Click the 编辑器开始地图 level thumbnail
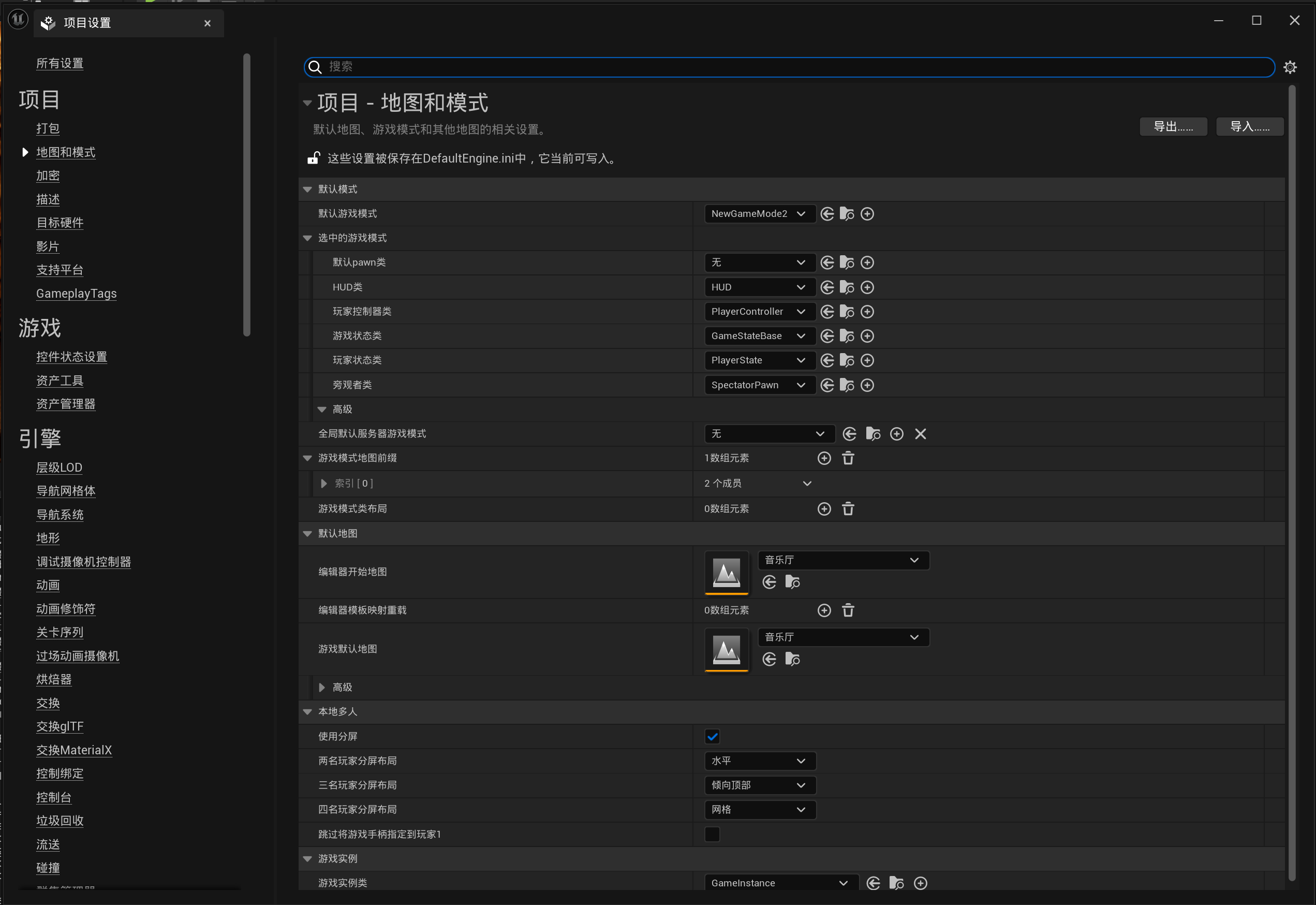The height and width of the screenshot is (905, 1316). tap(726, 572)
